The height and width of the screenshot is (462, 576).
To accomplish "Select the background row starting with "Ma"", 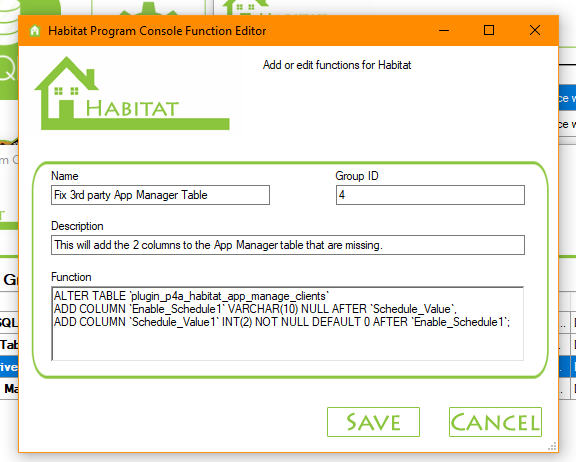I will [x=9, y=388].
